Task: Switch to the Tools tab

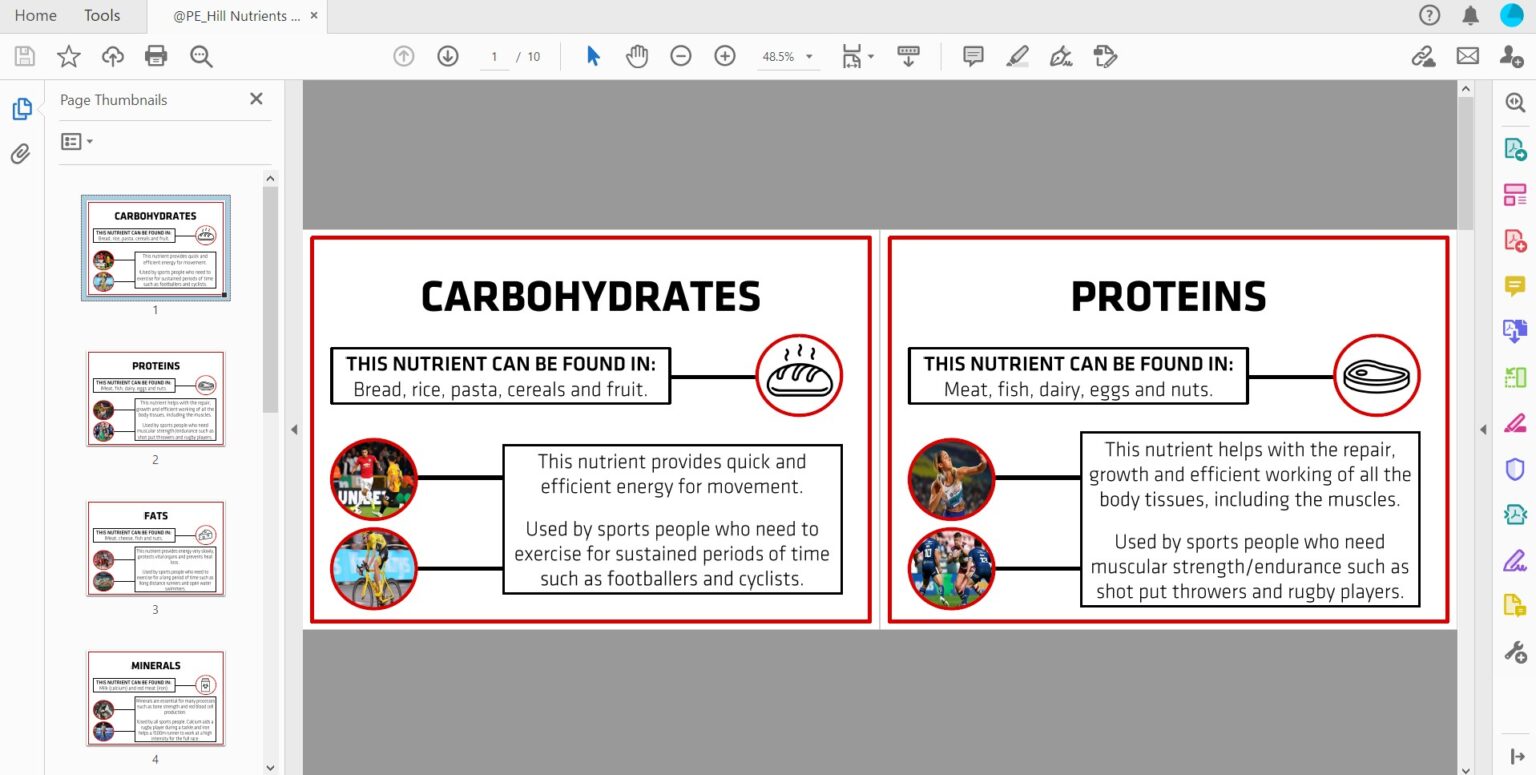Action: click(101, 15)
